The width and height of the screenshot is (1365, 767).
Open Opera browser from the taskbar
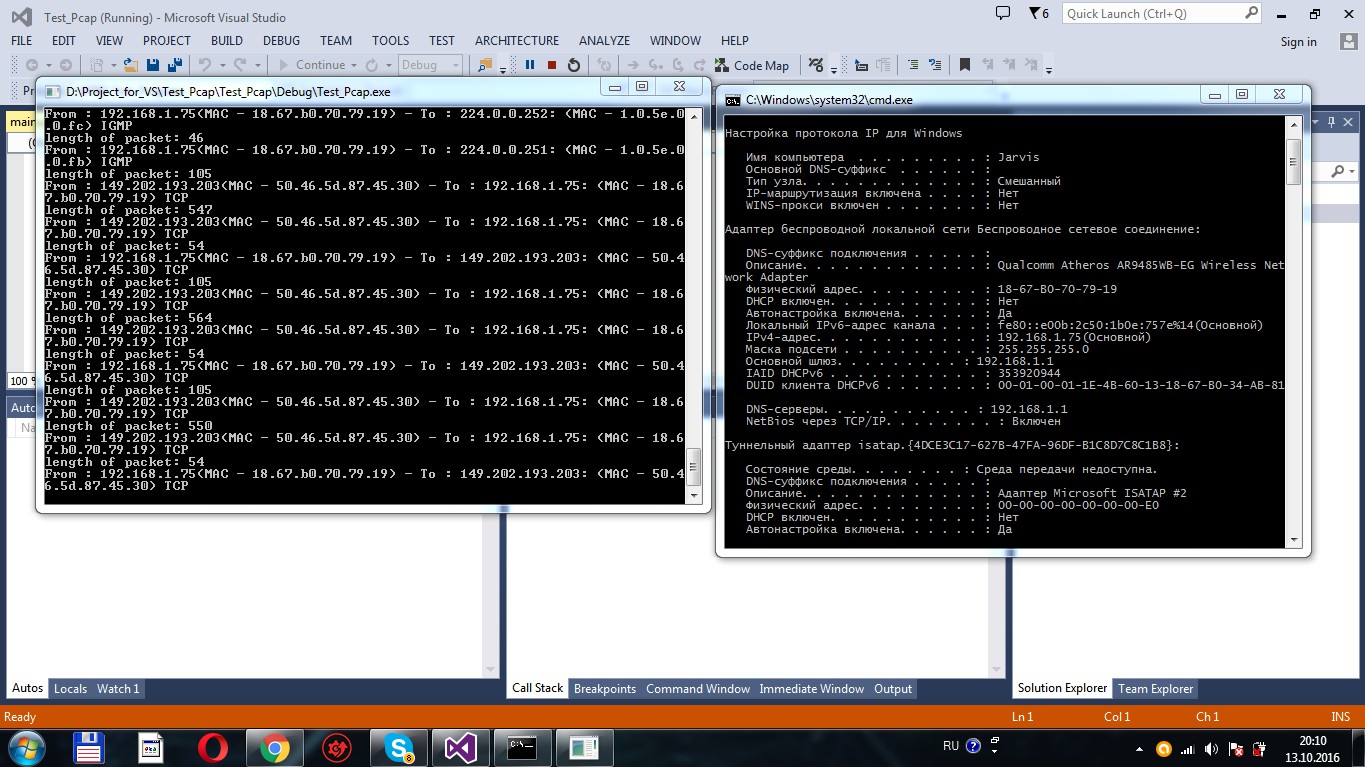(212, 748)
